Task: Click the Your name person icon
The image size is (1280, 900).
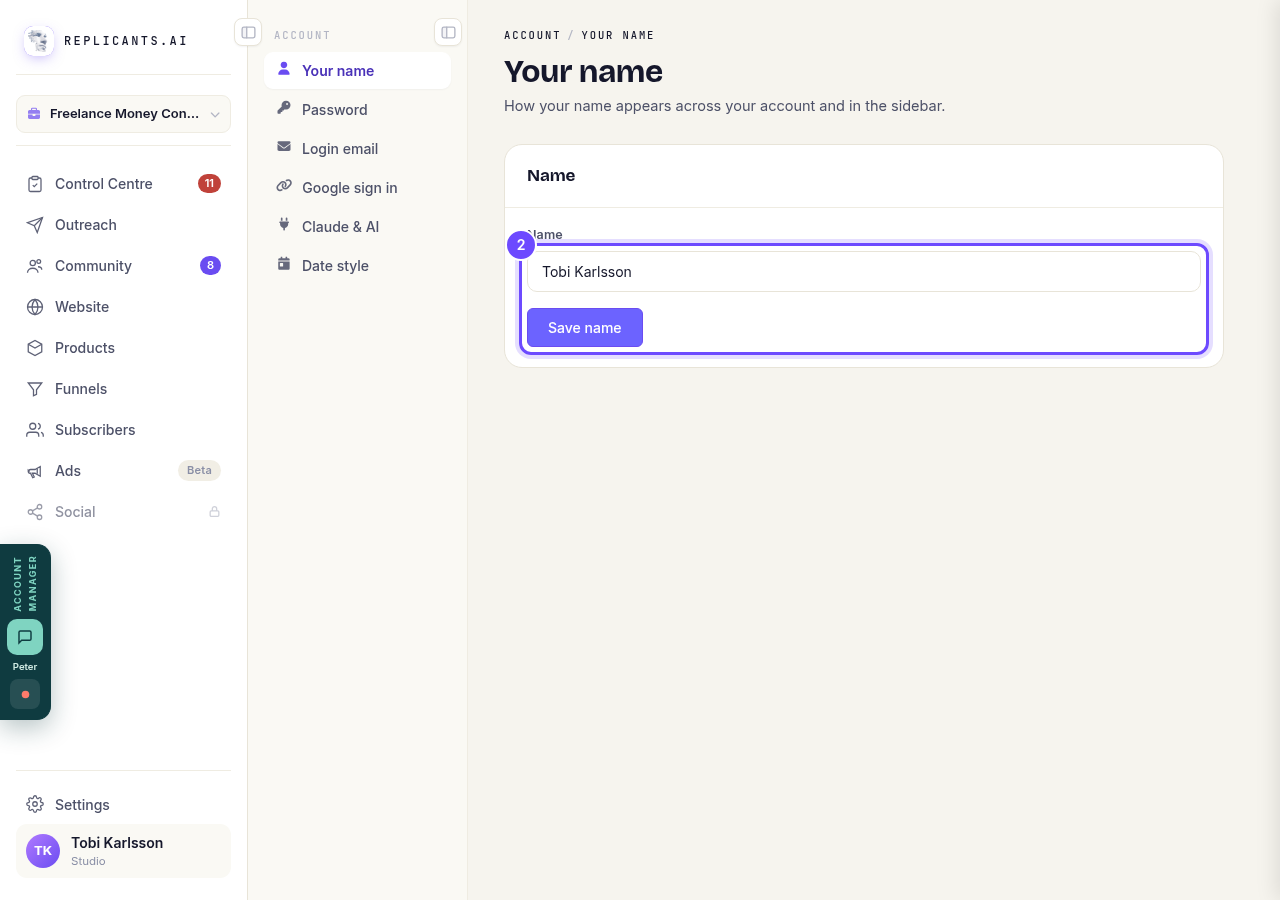Action: coord(284,70)
